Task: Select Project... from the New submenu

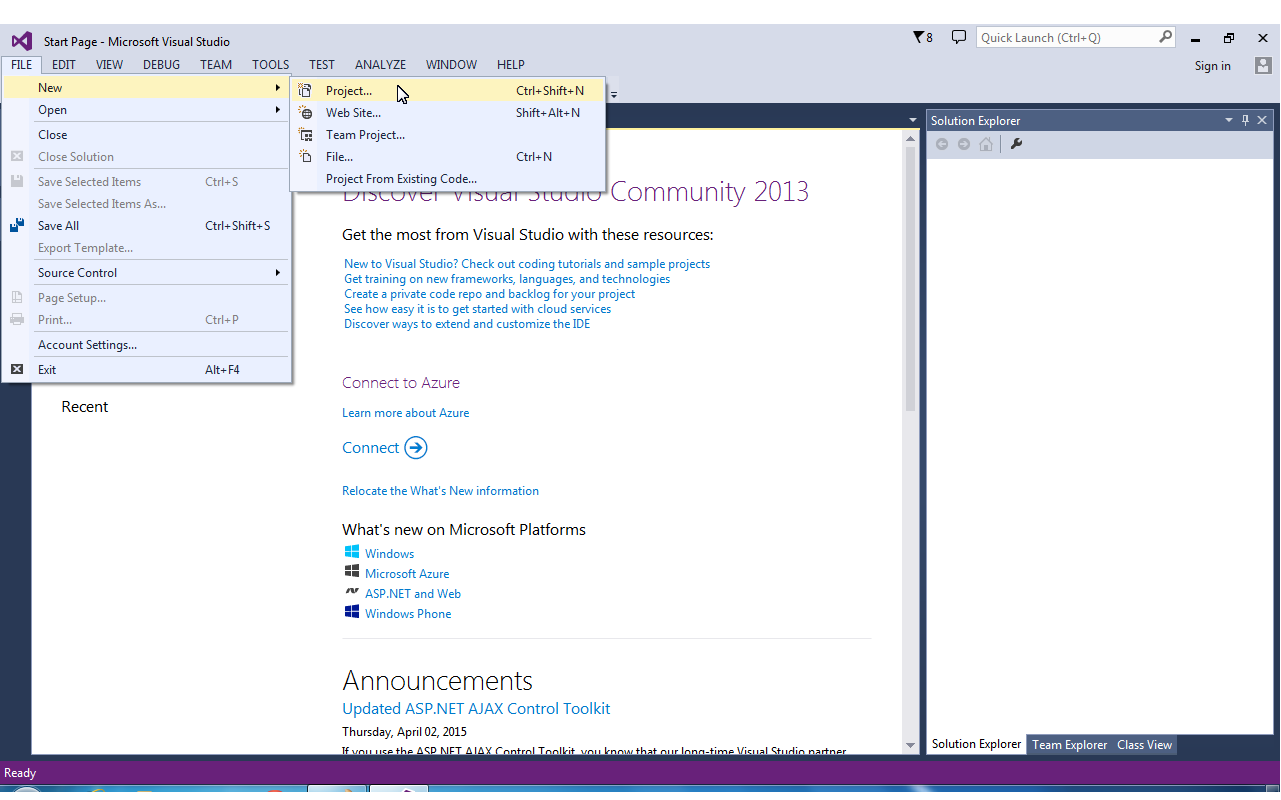Action: 448,91
